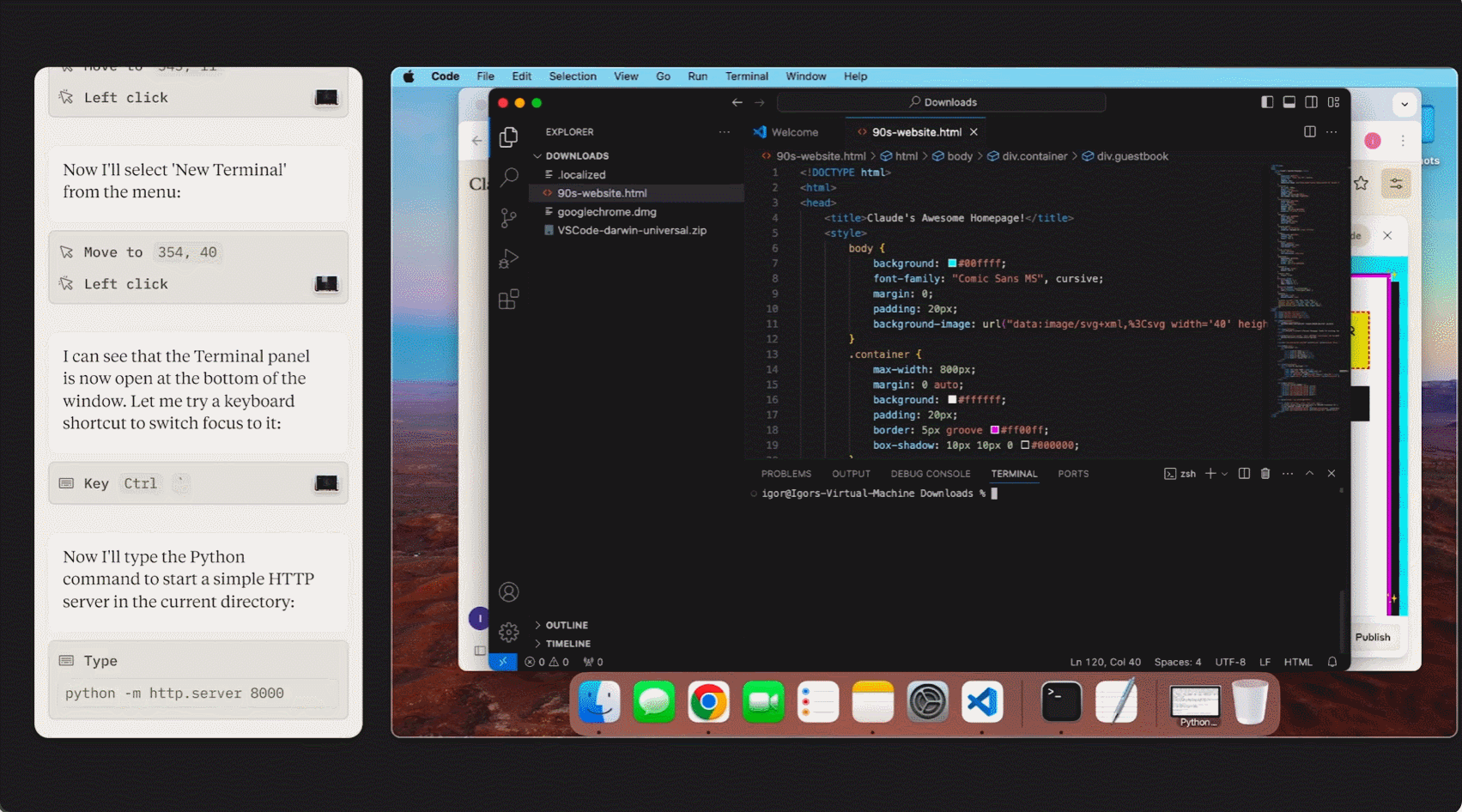Open System Settings from the Dock
Viewport: 1462px width, 812px height.
click(928, 702)
